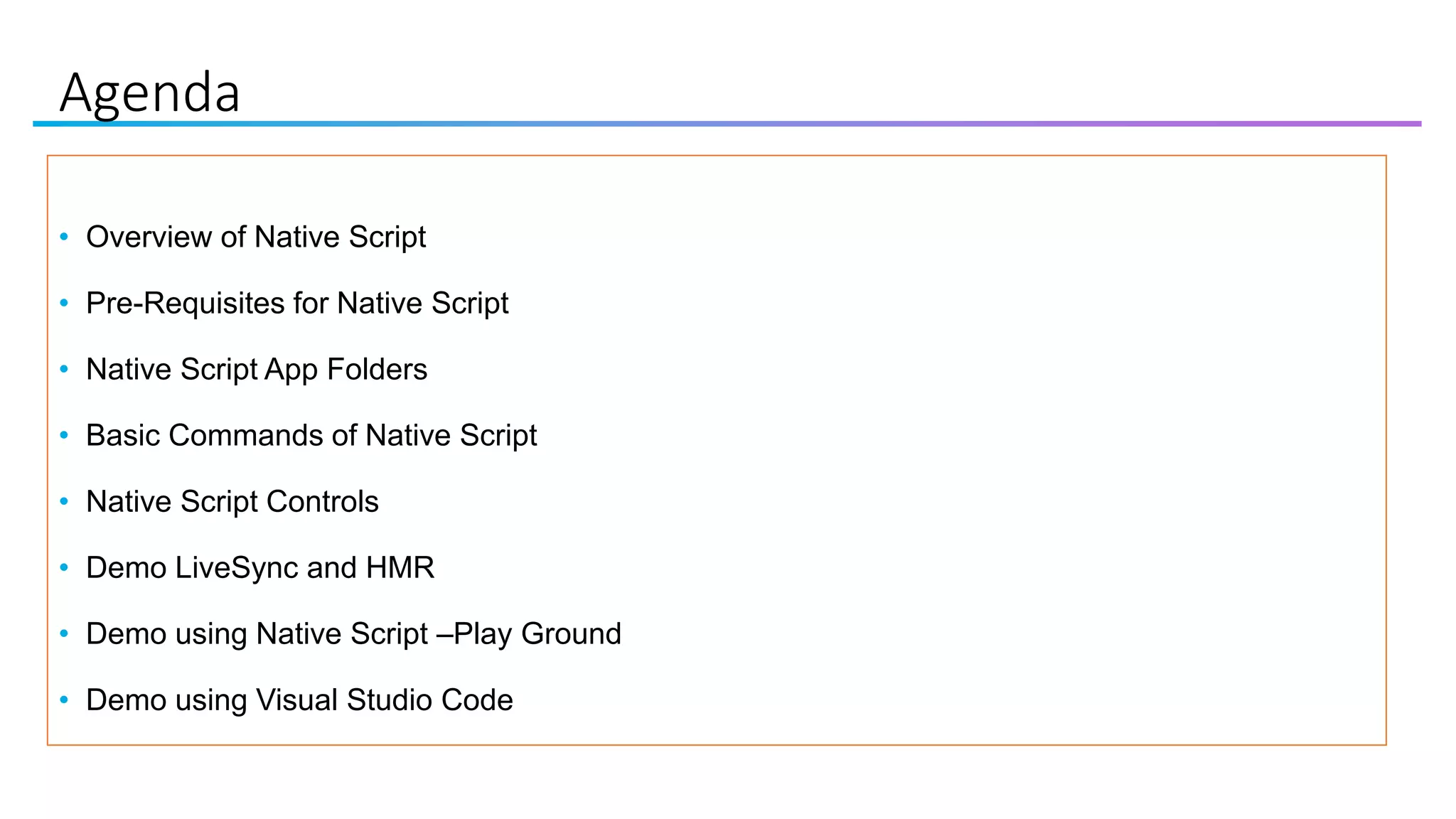Click the Agenda slide title
The height and width of the screenshot is (819, 1456).
pyautogui.click(x=150, y=92)
